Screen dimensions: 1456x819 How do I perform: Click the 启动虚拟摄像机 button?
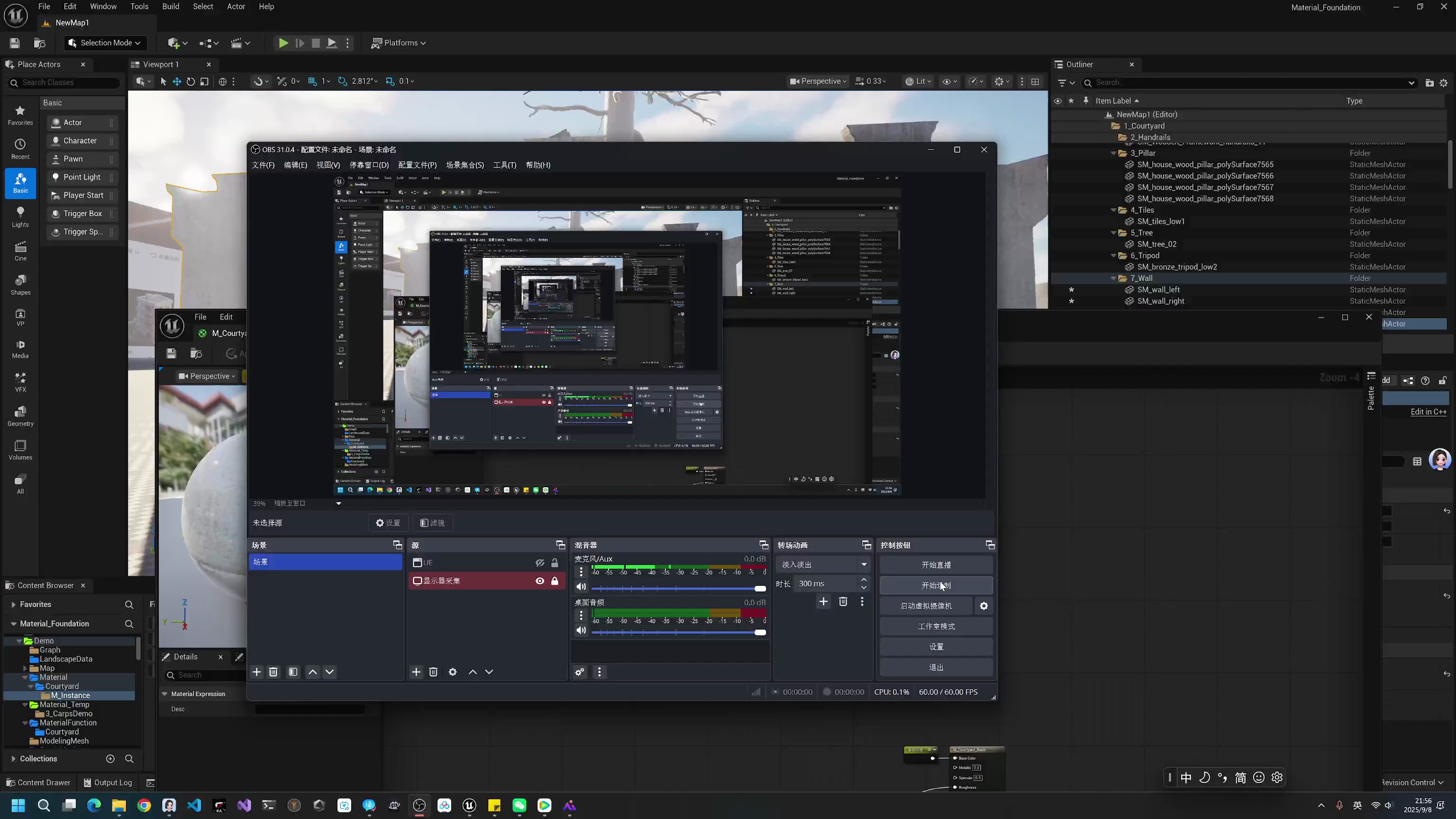click(x=926, y=606)
